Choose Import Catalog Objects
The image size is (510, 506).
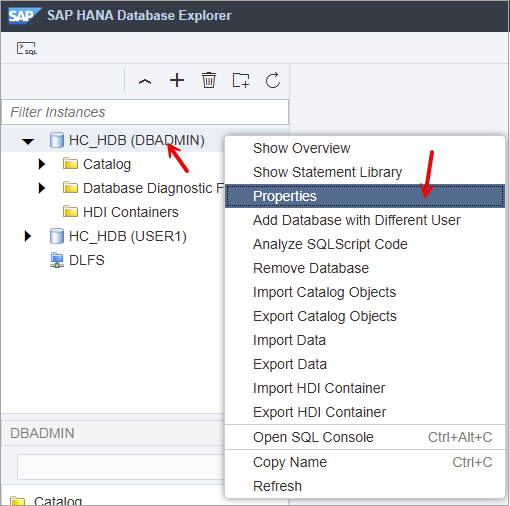[x=365, y=292]
